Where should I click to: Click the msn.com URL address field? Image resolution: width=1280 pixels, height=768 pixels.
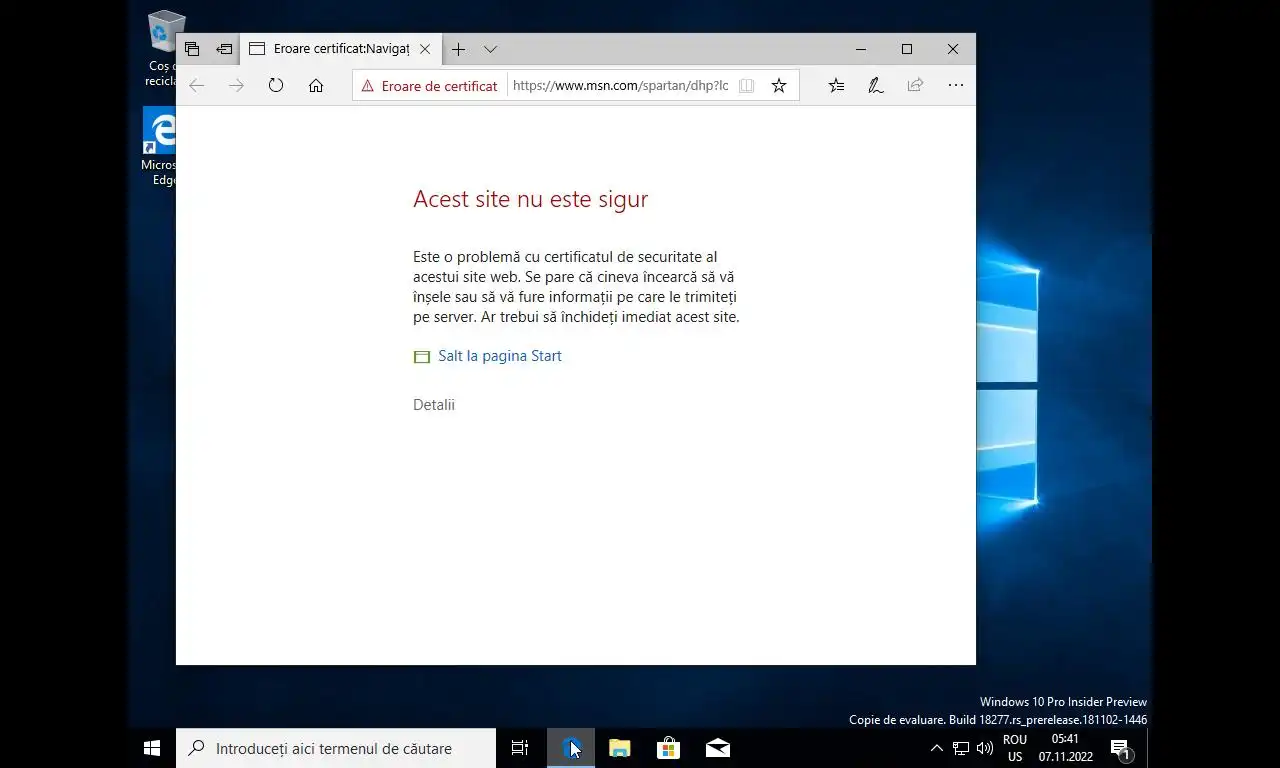[620, 86]
